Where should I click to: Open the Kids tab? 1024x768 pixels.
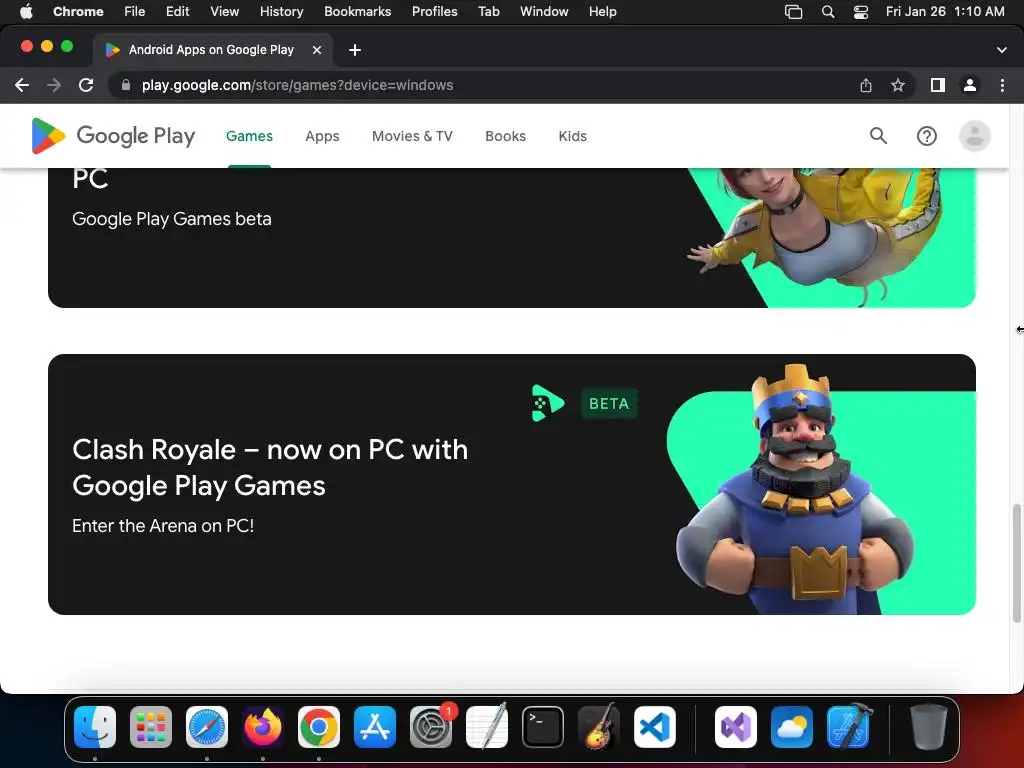coord(573,136)
